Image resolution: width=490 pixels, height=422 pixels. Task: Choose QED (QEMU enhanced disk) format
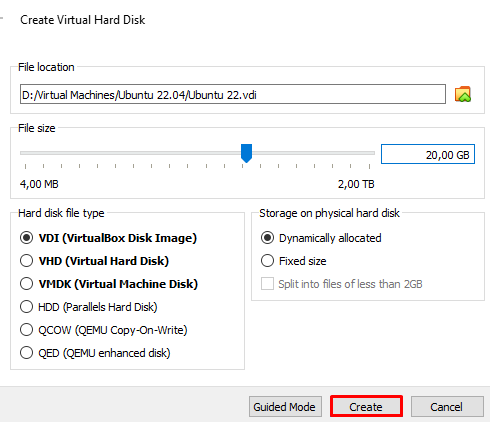coord(26,353)
